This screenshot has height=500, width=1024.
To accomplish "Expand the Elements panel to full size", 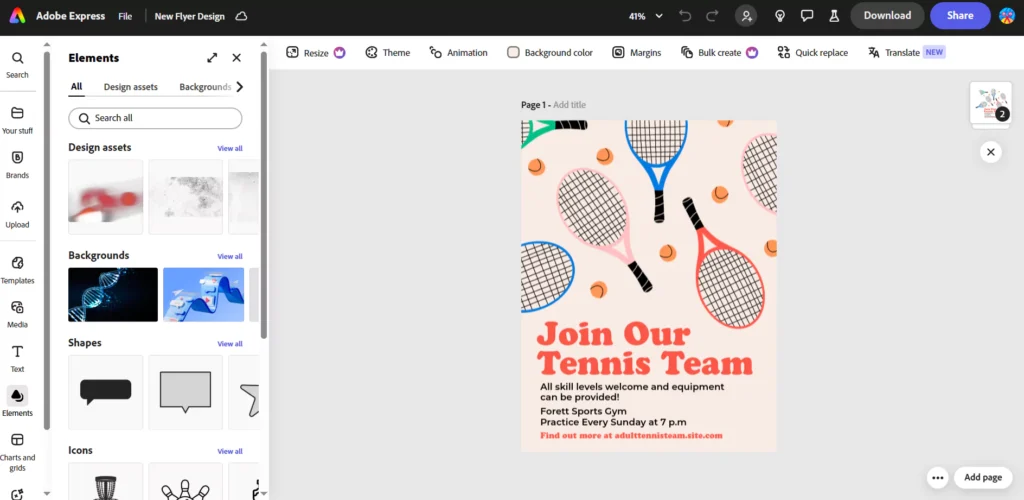I will coord(212,58).
